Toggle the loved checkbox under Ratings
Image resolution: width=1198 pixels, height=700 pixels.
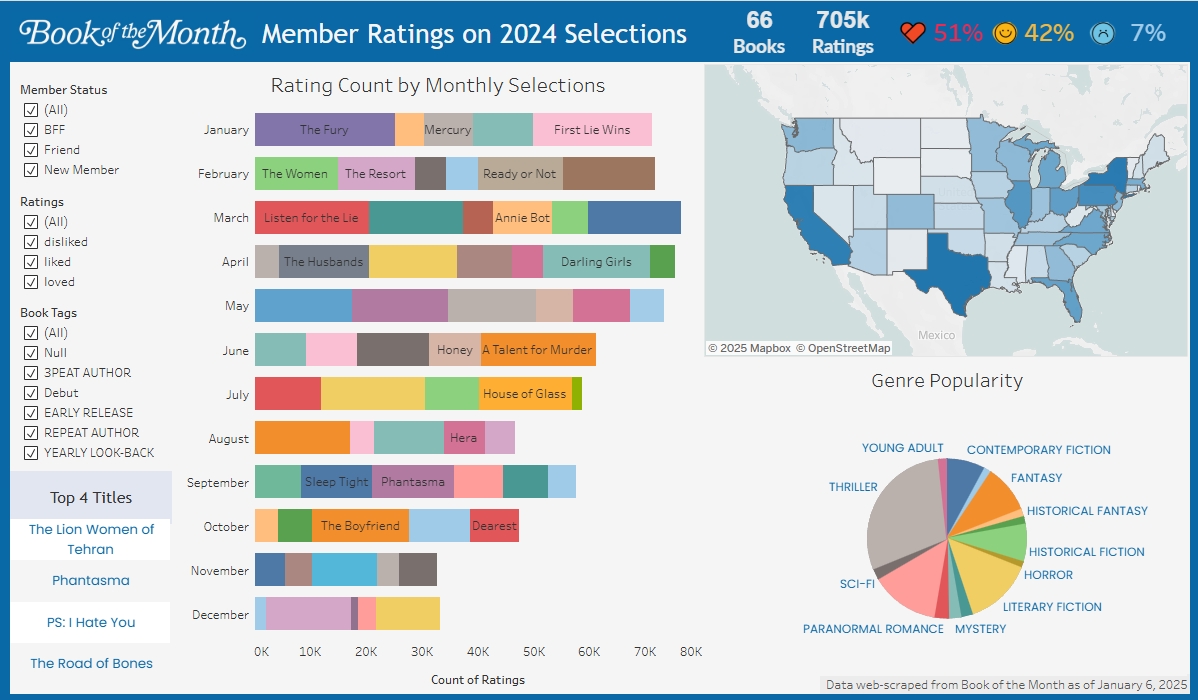pos(30,281)
